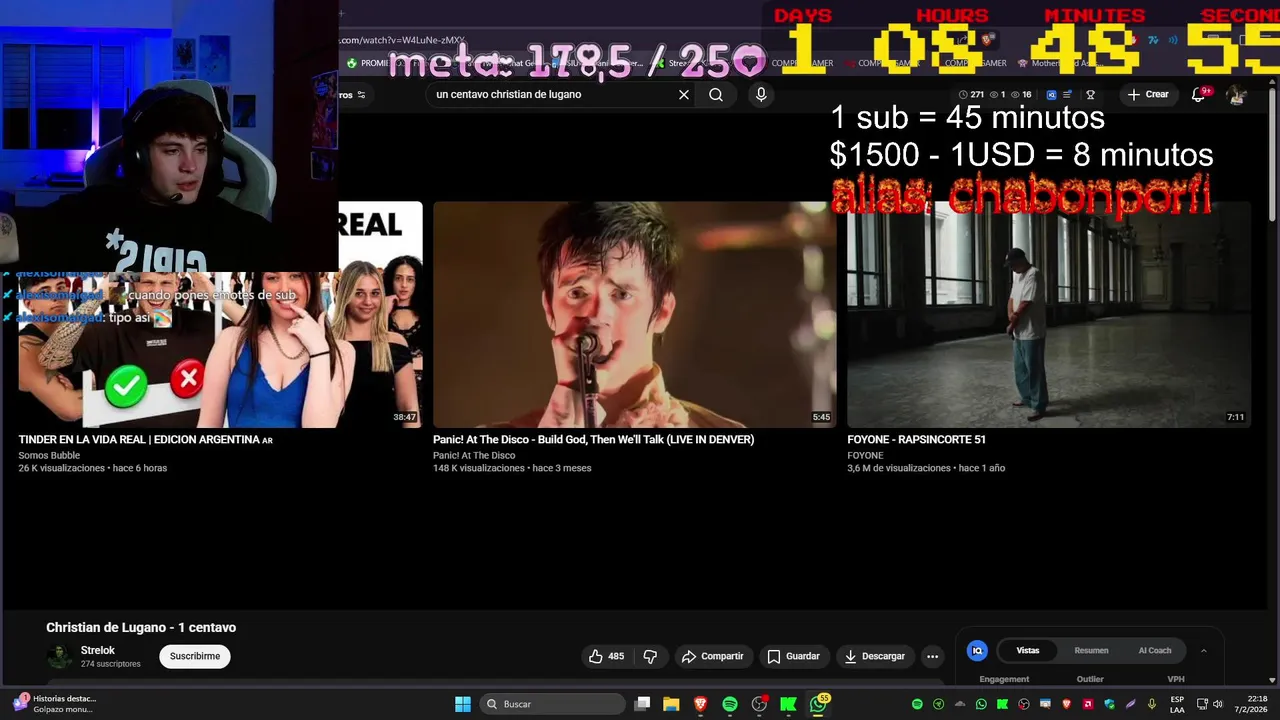This screenshot has width=1280, height=720.
Task: Open 'TINDER EN LA VIDA REAL' video title
Action: 145,440
